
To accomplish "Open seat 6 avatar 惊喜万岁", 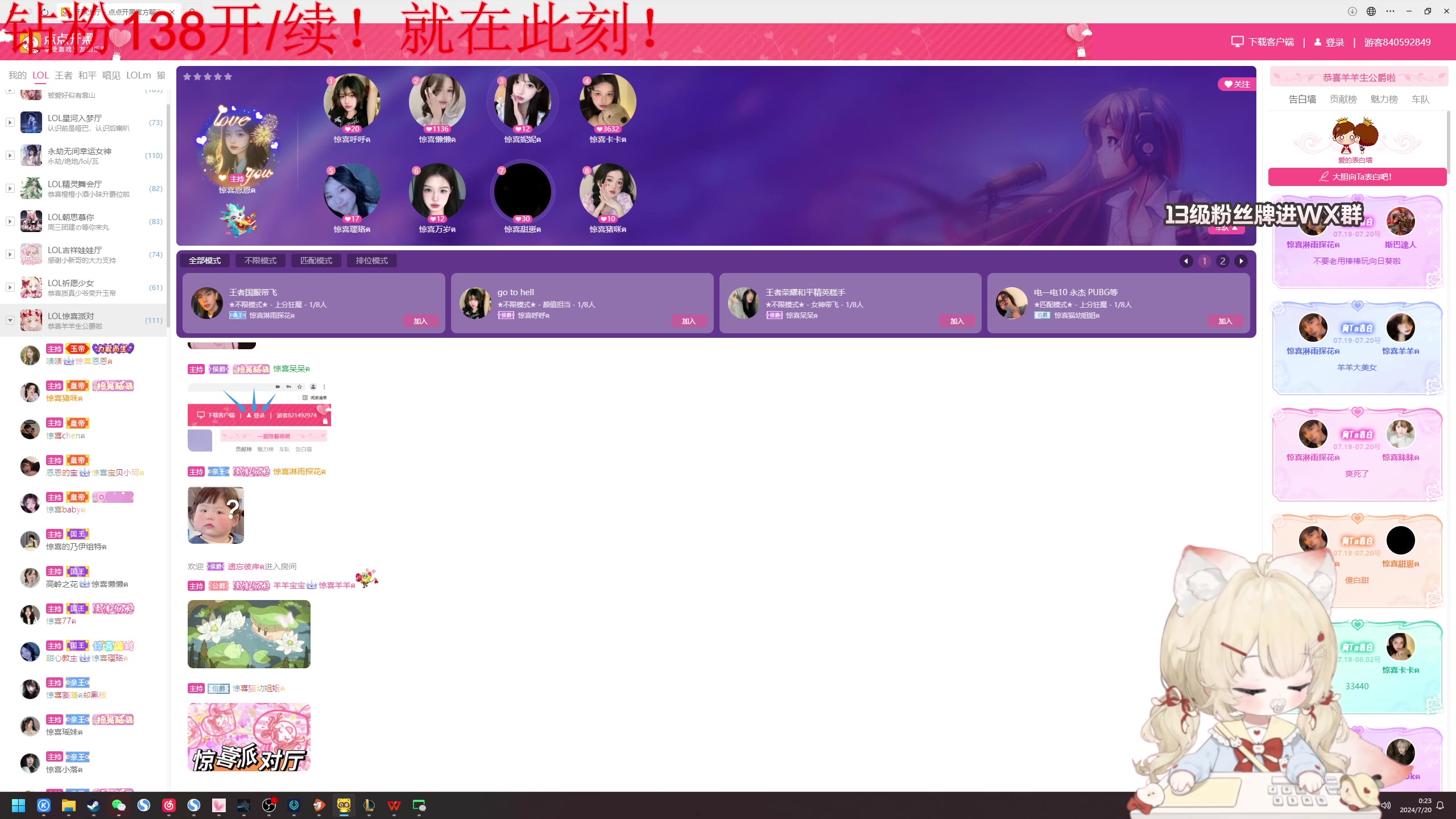I will click(437, 192).
